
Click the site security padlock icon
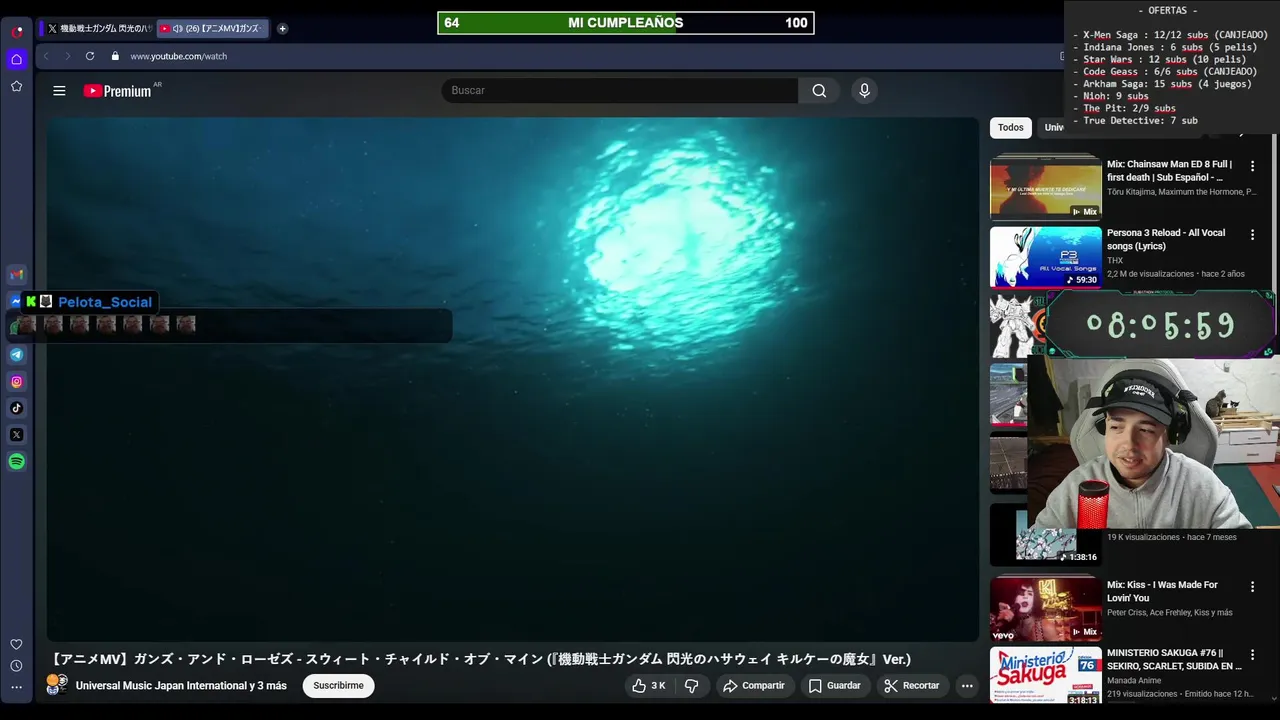coord(115,56)
